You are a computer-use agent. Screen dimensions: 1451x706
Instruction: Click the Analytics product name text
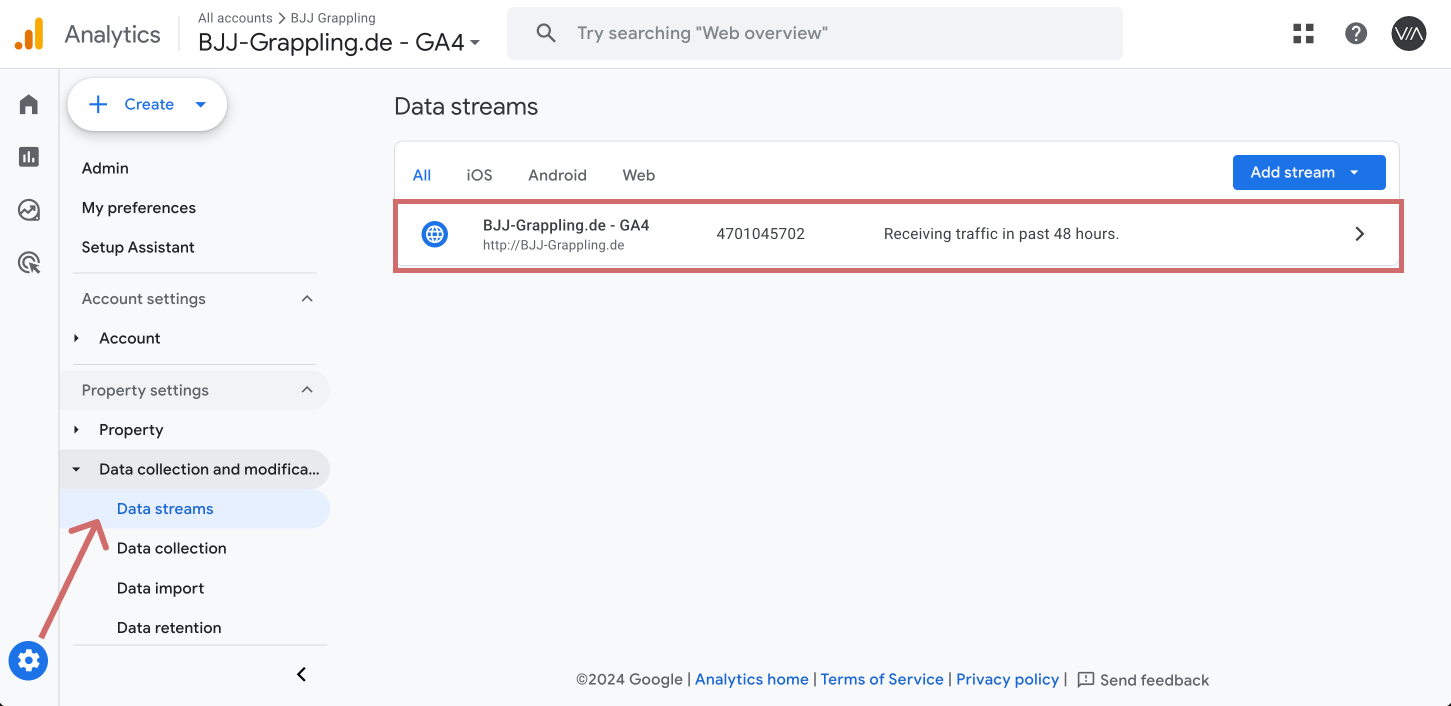click(112, 34)
